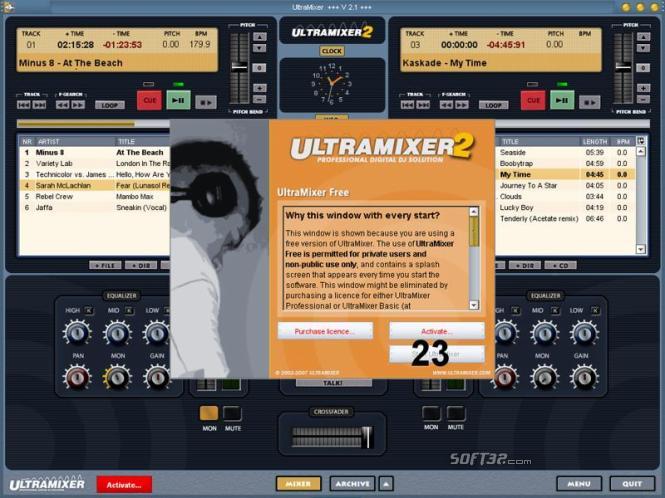Skip to next track on left deck
The height and width of the screenshot is (498, 665).
click(39, 105)
